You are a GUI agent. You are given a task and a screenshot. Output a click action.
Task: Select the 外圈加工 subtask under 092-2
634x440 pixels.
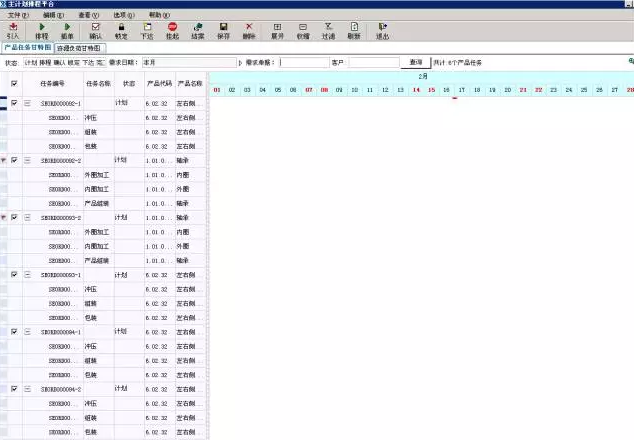[x=97, y=175]
